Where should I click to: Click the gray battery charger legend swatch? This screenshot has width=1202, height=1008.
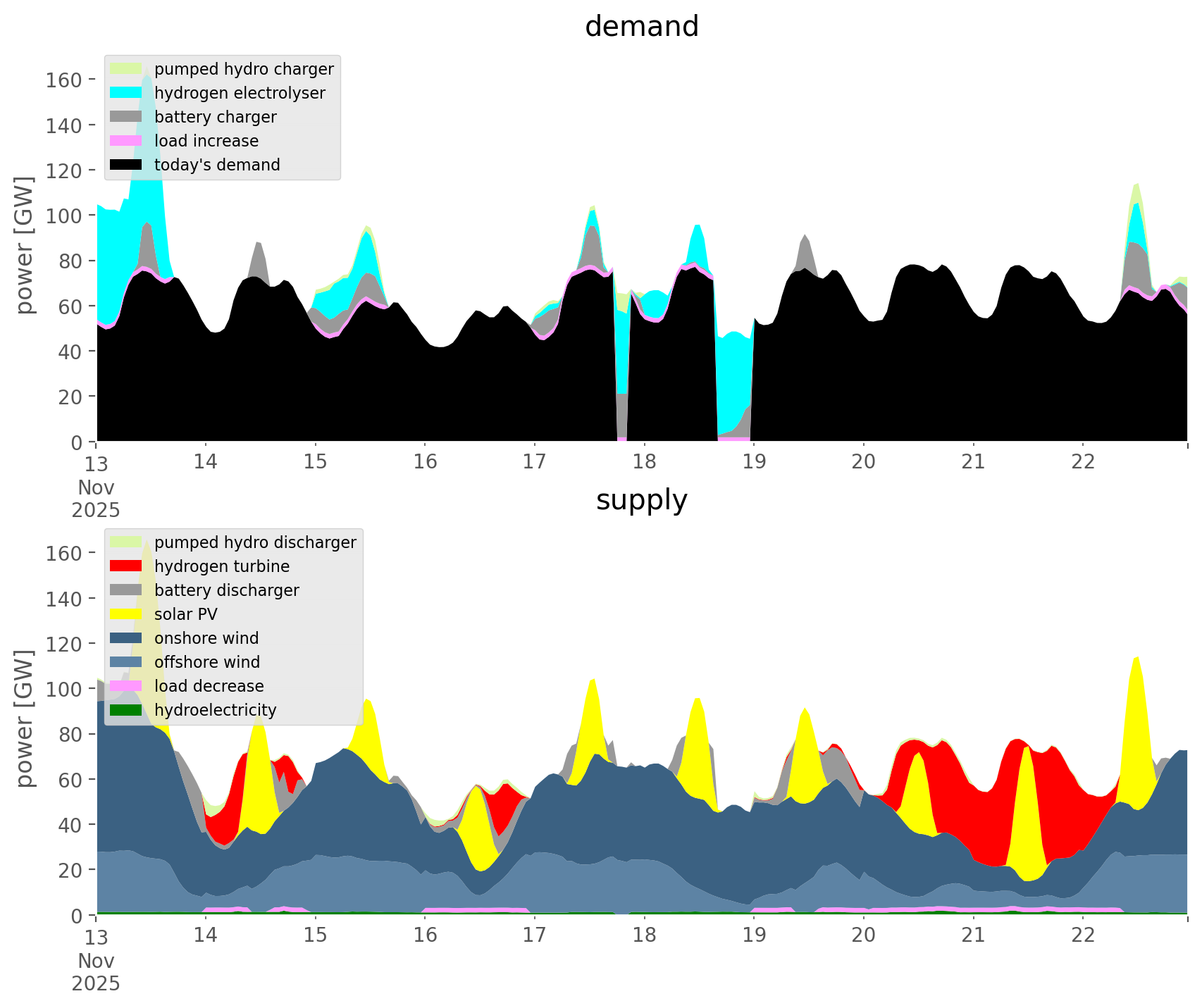[126, 117]
